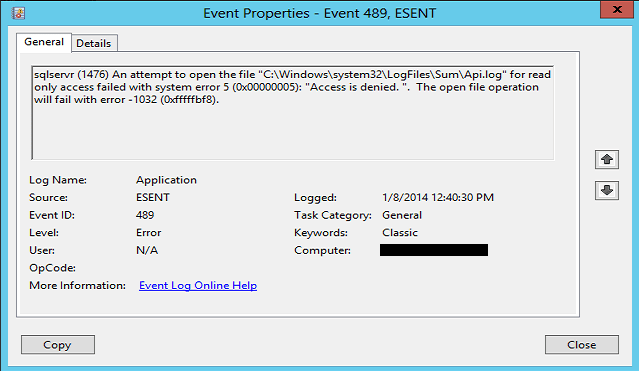Click the "sqlservr (1476)" text in description
639x371 pixels.
click(x=72, y=75)
